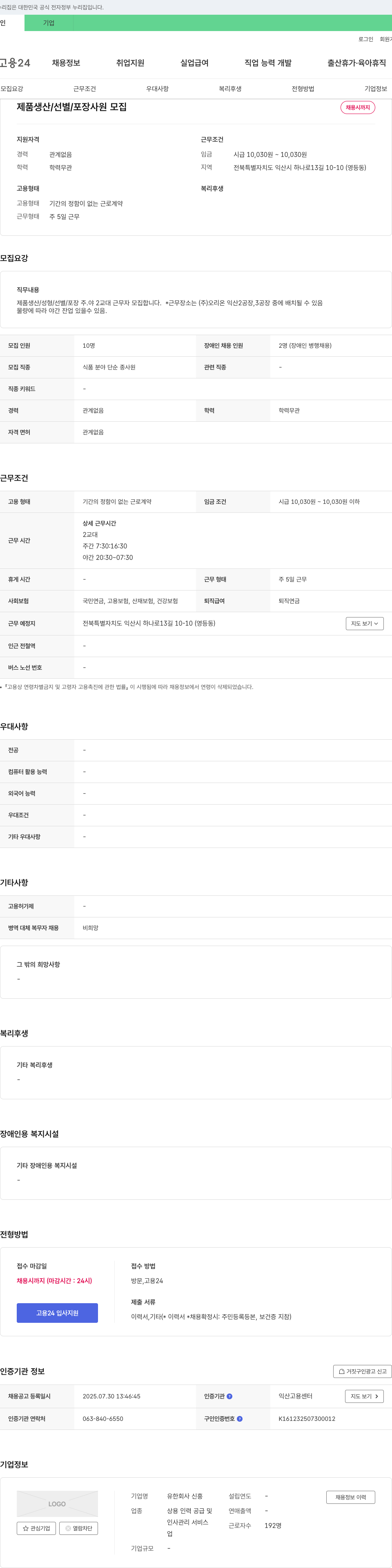The height and width of the screenshot is (1568, 392).
Task: Click 2명 (장애인 병행채용) value
Action: (305, 345)
